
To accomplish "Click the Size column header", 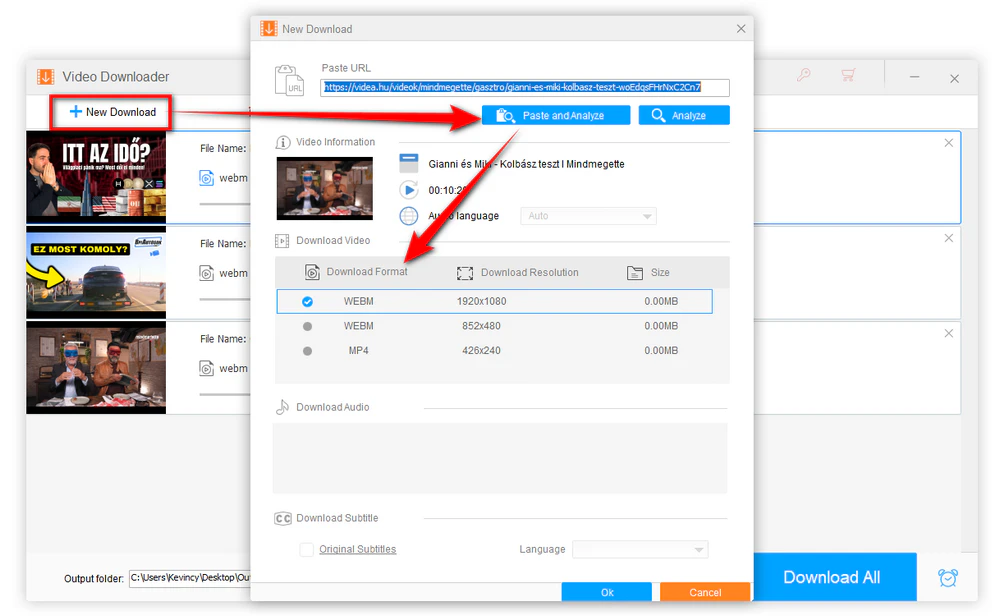I will pyautogui.click(x=660, y=272).
